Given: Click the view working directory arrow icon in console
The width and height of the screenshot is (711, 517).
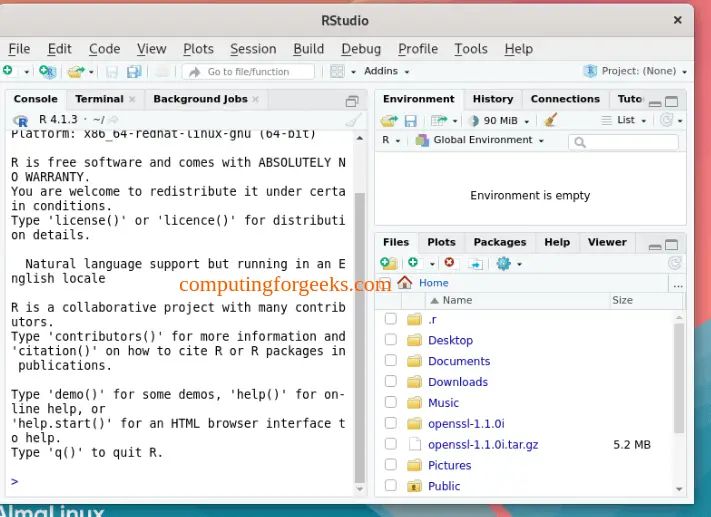Looking at the screenshot, I should (x=113, y=120).
